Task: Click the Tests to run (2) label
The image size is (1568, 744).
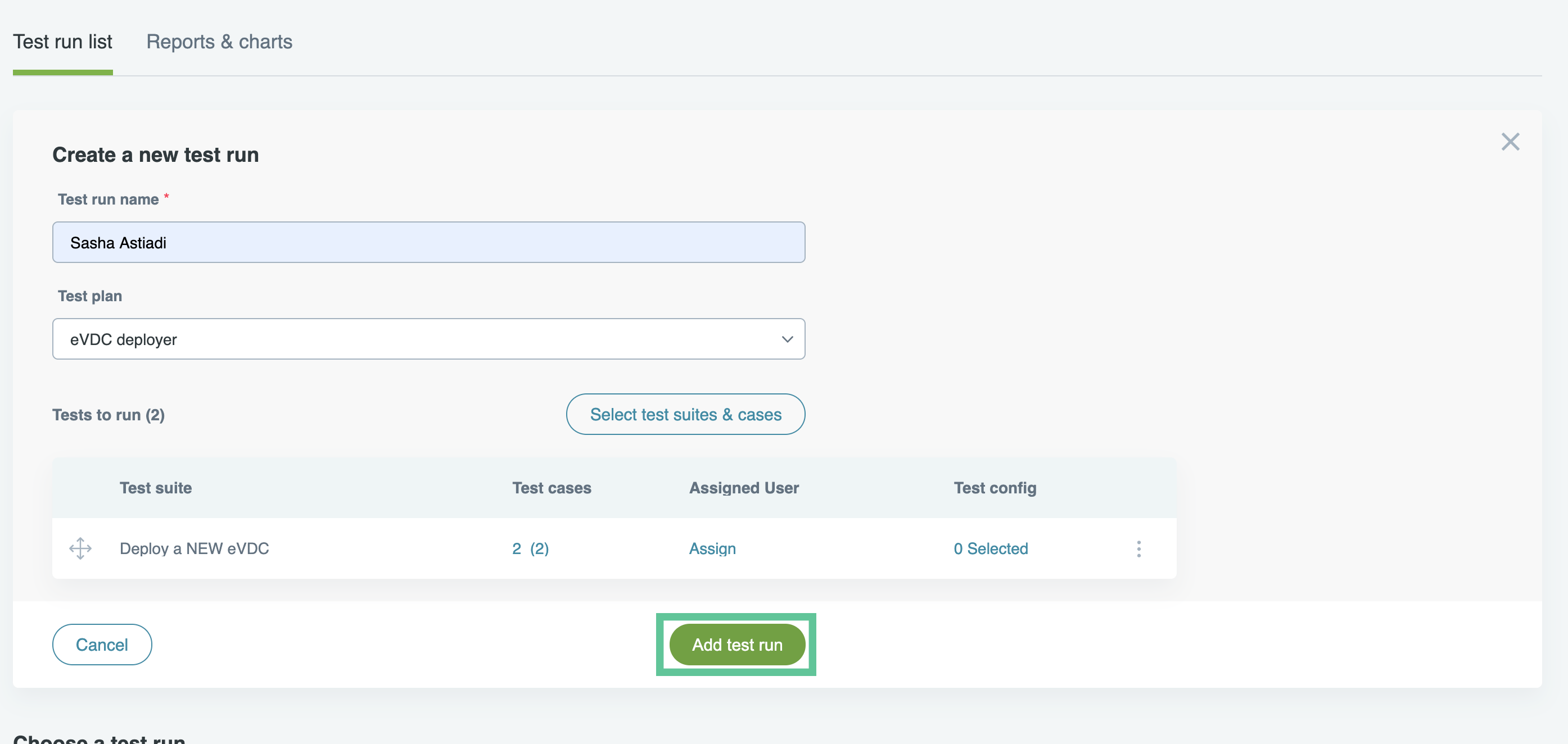Action: pyautogui.click(x=109, y=415)
